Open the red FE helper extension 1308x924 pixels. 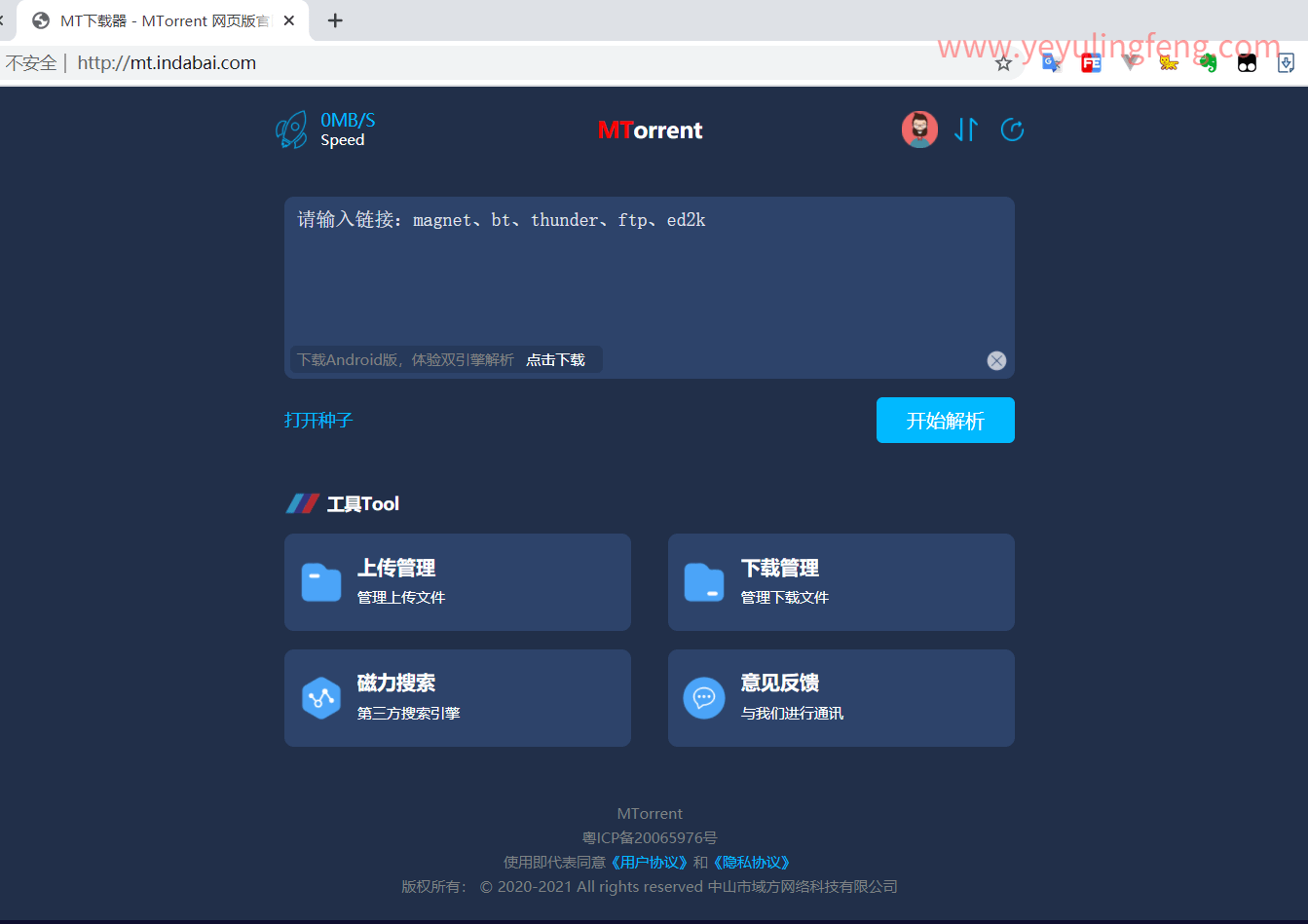pos(1091,63)
